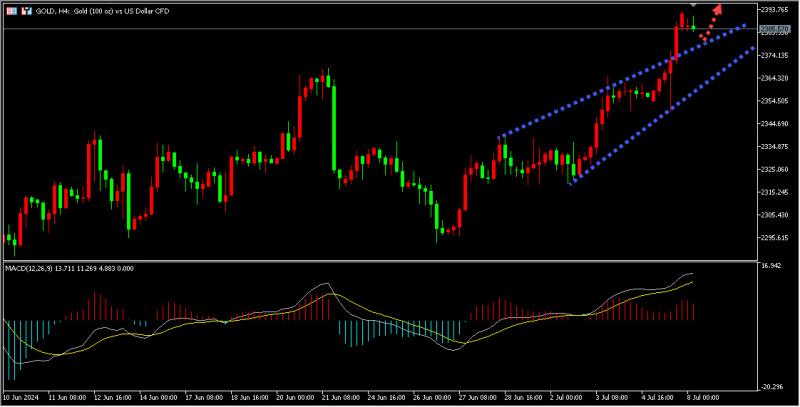The height and width of the screenshot is (407, 800).
Task: Click the '2 Jul 00:00' time label
Action: coord(566,397)
